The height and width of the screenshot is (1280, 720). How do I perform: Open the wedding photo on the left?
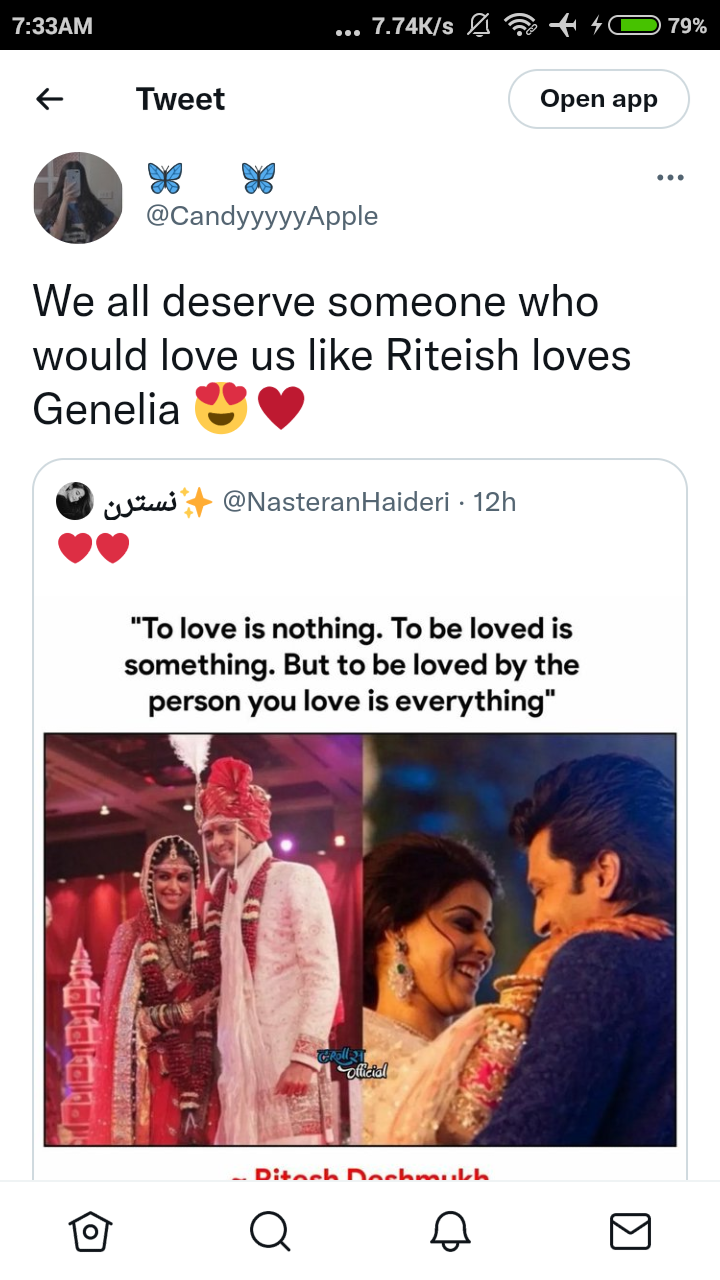coord(203,939)
